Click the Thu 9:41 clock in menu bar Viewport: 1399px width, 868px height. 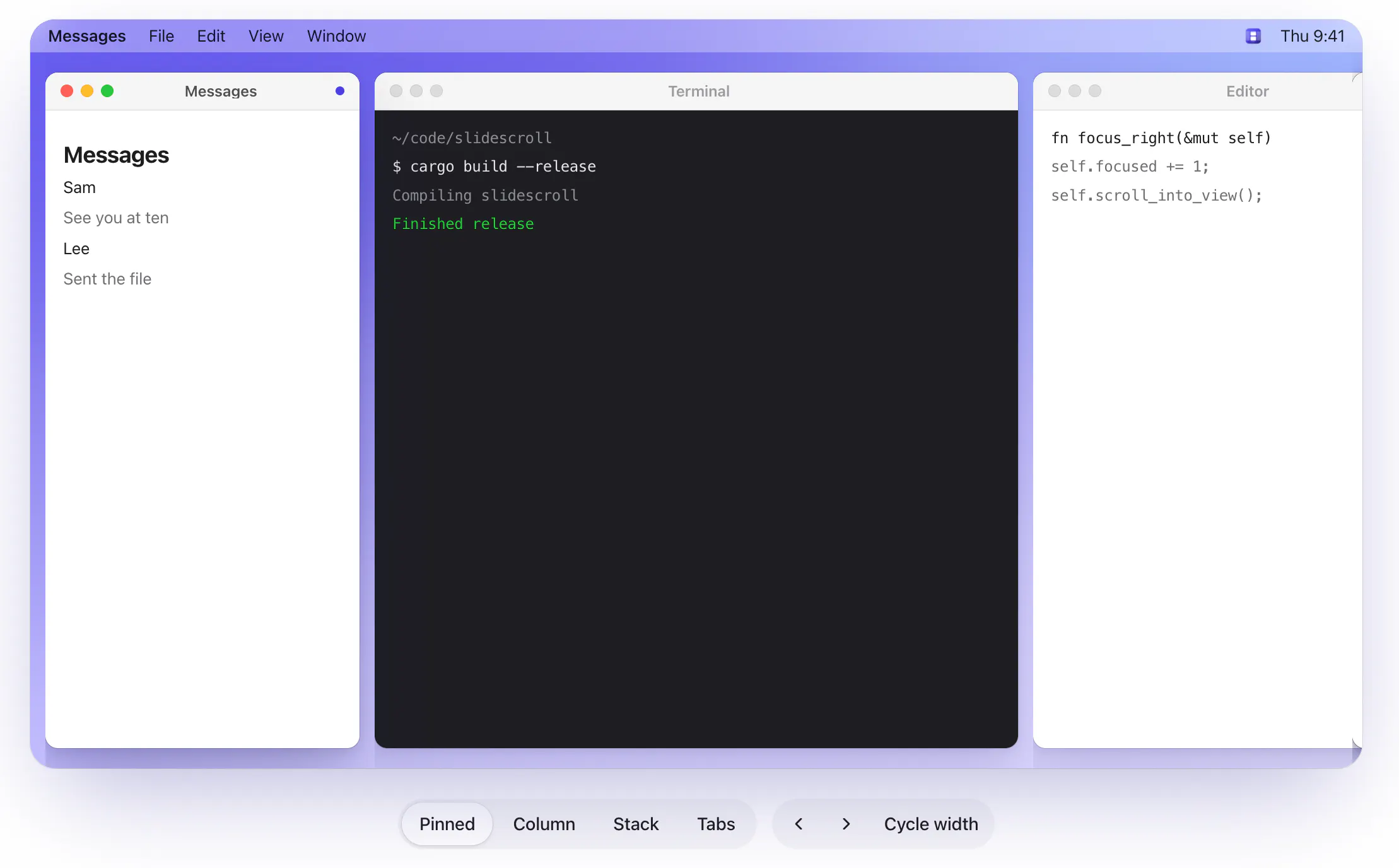click(1313, 36)
